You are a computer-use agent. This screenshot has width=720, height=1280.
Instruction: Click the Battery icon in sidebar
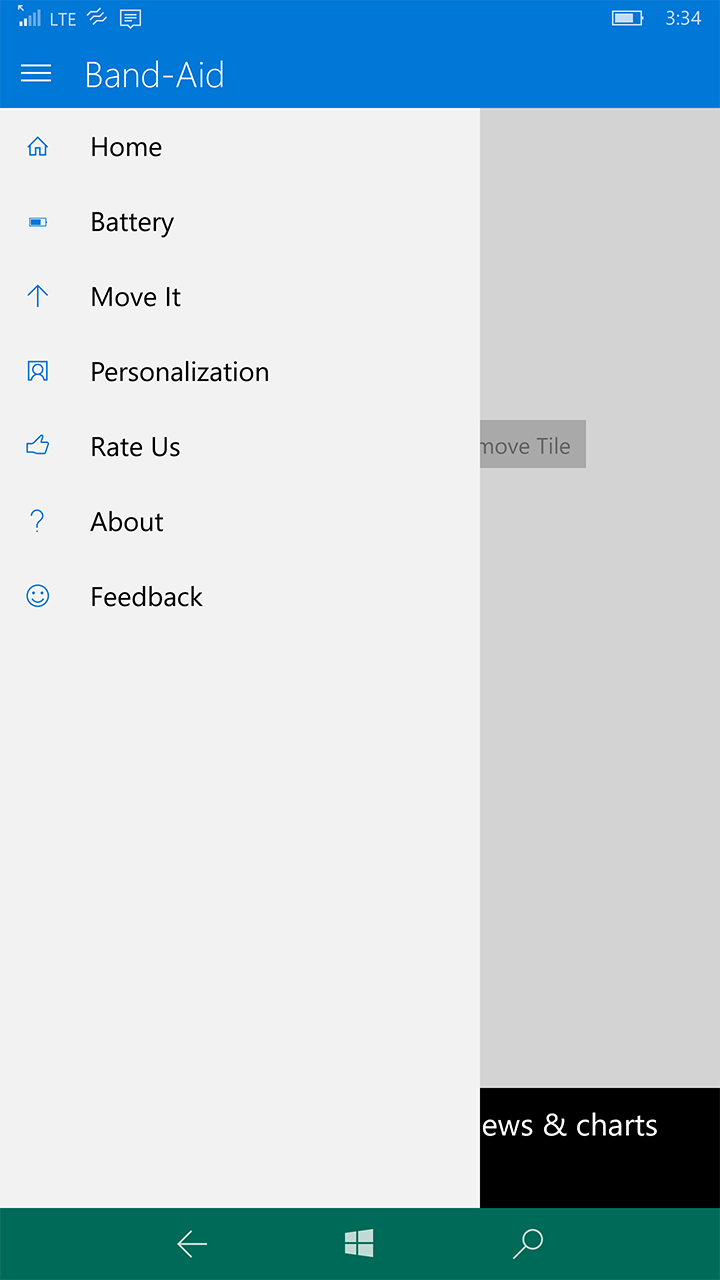[x=38, y=222]
